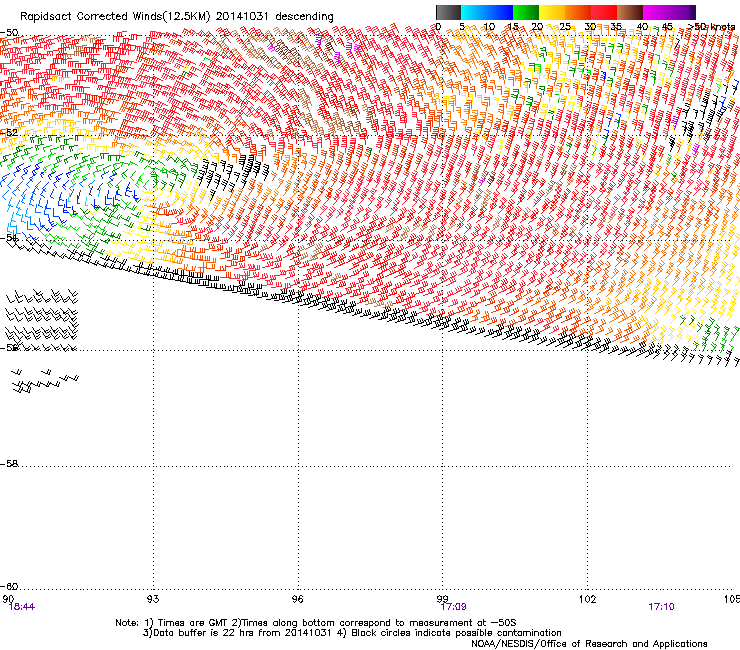Click the yellow 20–25 knots legend color segment
Image resolution: width=740 pixels, height=650 pixels.
552,12
